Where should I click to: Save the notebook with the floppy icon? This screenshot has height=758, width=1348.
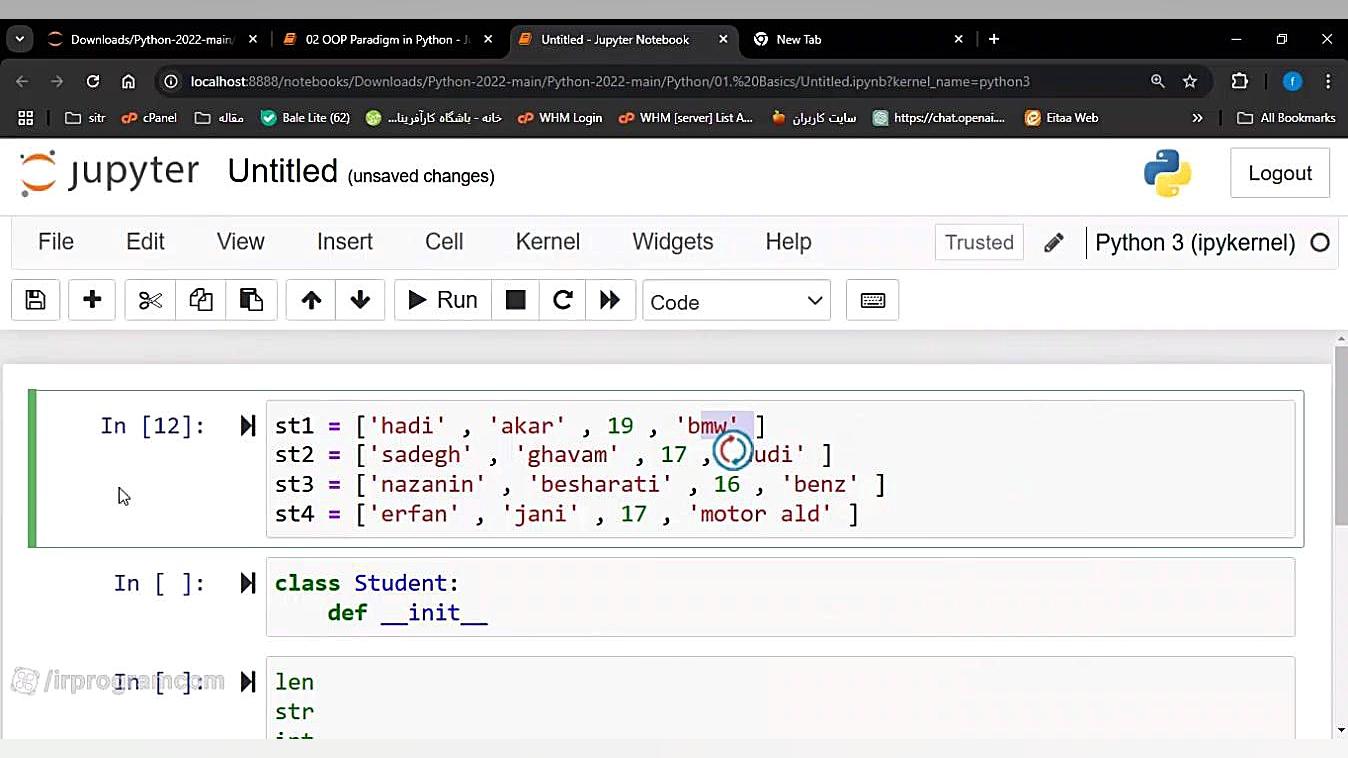pyautogui.click(x=36, y=300)
